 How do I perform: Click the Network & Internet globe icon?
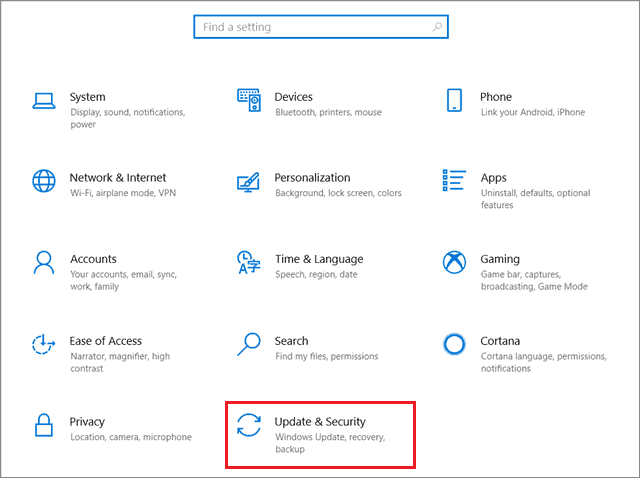(x=44, y=181)
